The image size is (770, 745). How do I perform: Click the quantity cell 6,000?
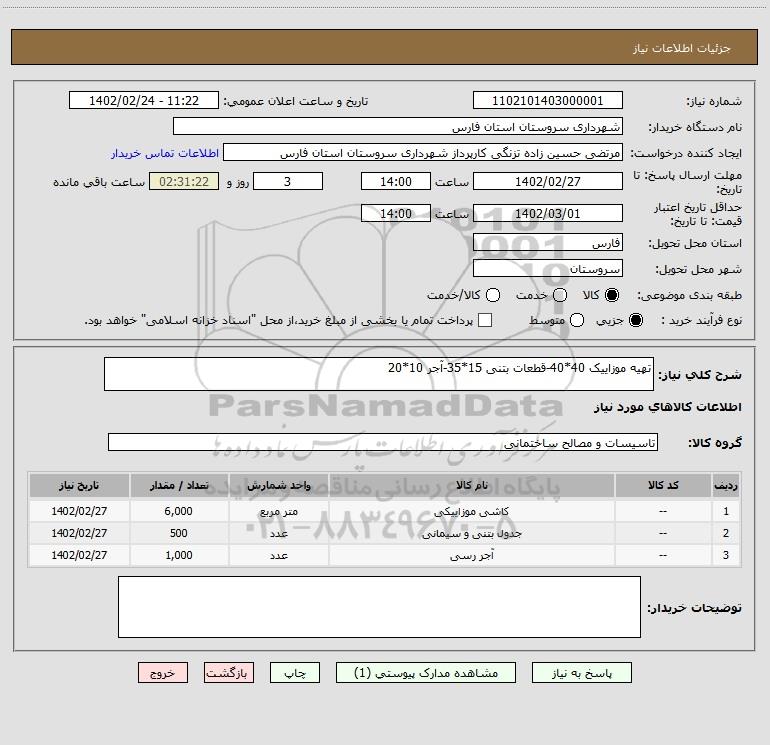click(179, 511)
